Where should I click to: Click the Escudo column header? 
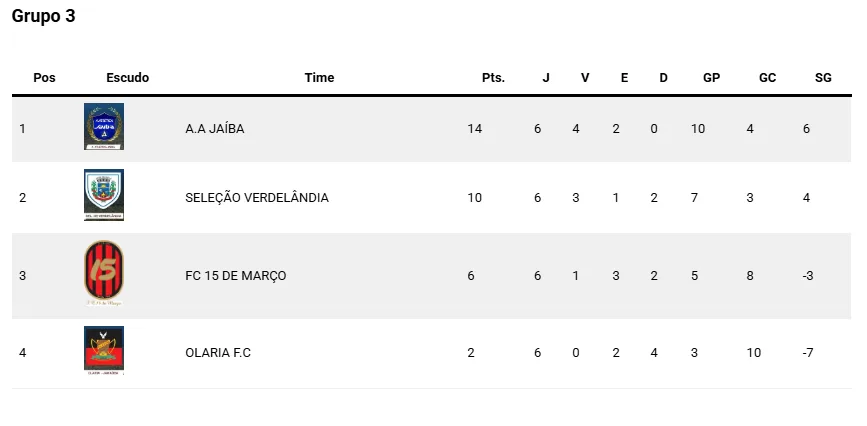pos(128,78)
